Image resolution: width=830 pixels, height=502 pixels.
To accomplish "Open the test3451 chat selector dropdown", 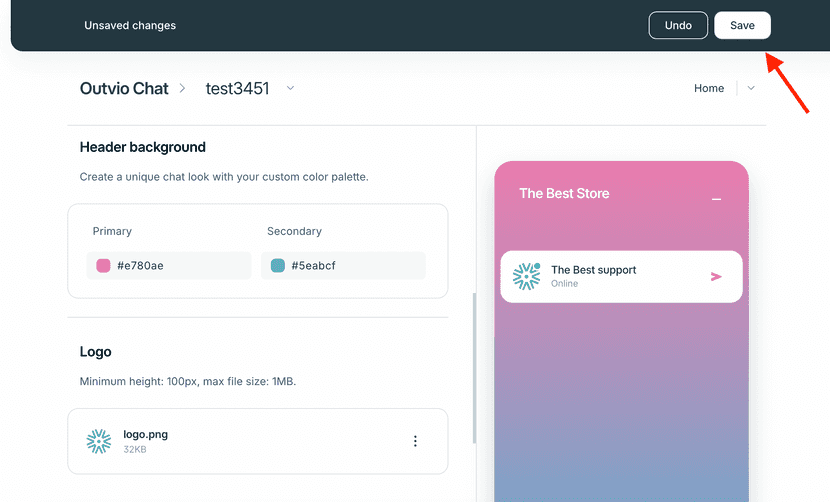I will pyautogui.click(x=290, y=88).
